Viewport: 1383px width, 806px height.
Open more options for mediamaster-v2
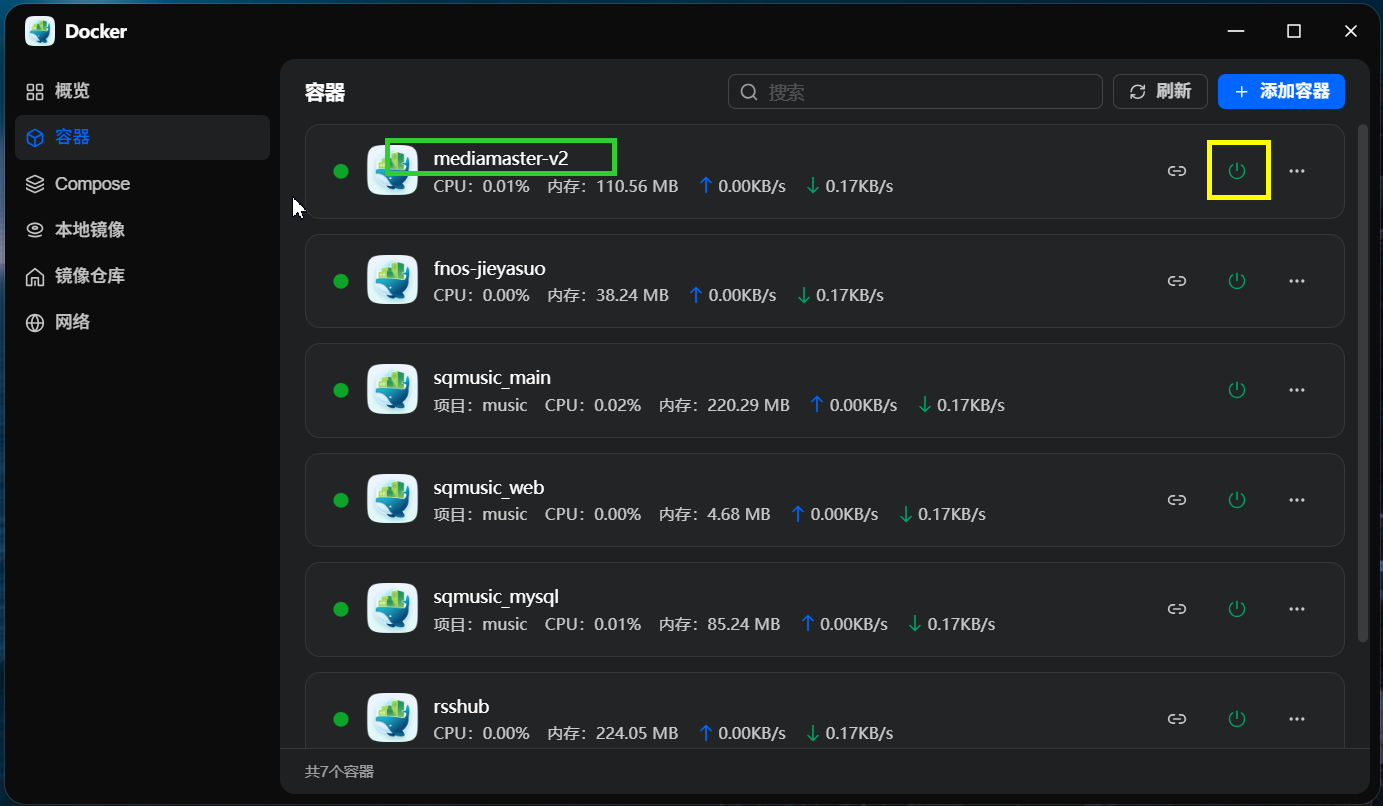[1297, 171]
